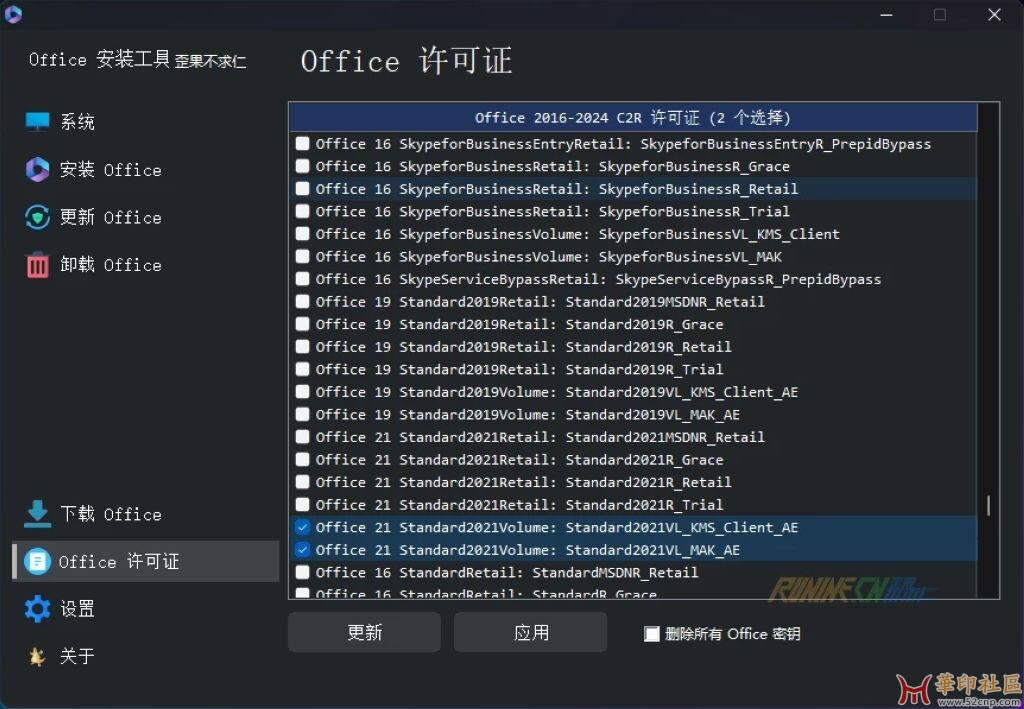Click the red trash icon for 卸载 Office

37,265
